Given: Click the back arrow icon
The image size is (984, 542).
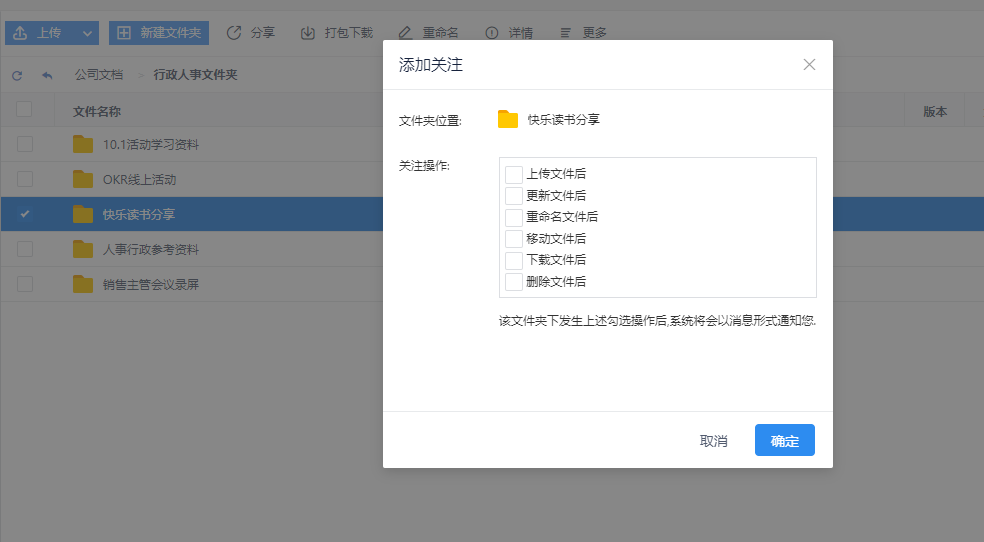Looking at the screenshot, I should click(47, 75).
